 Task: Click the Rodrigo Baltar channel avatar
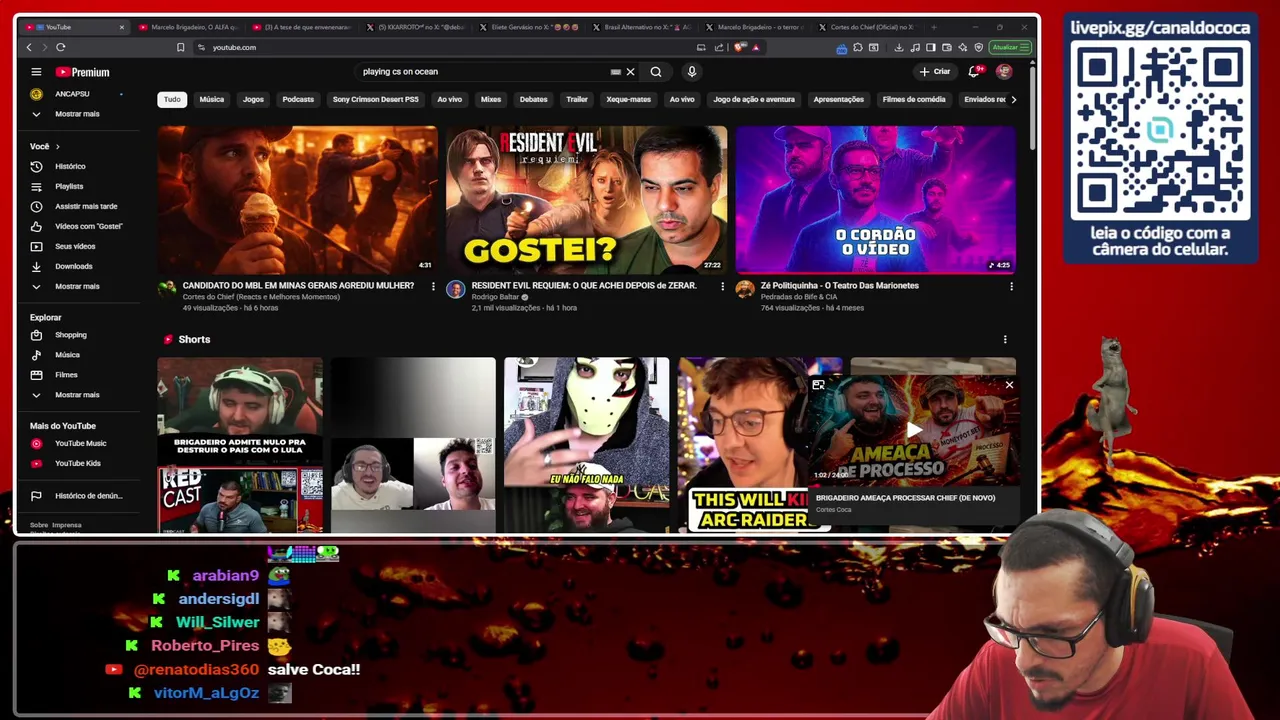click(456, 290)
